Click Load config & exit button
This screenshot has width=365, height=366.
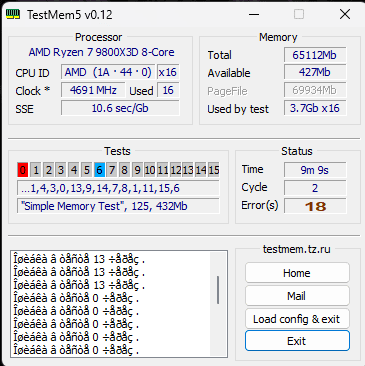pyautogui.click(x=297, y=319)
